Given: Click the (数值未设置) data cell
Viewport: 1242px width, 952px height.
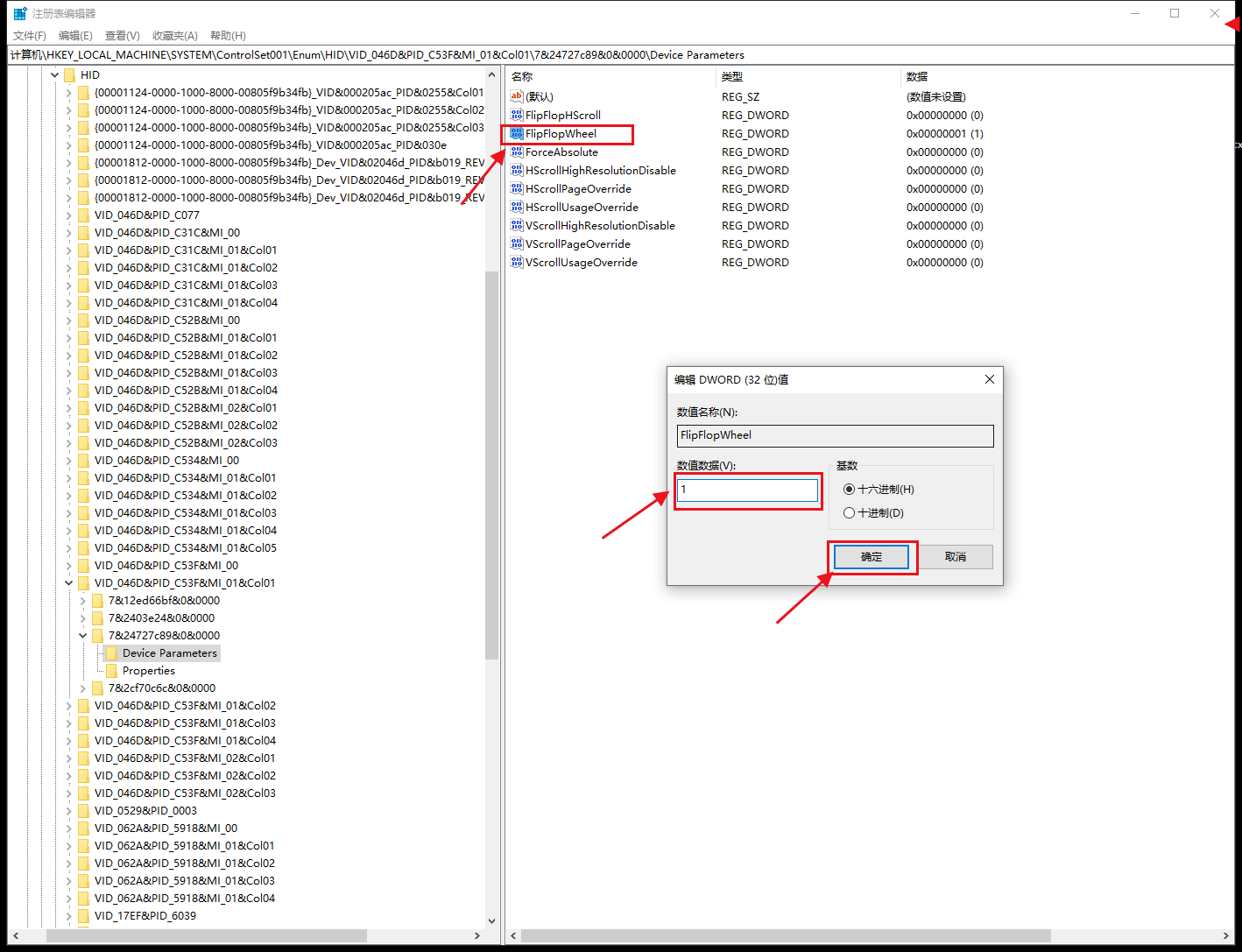Looking at the screenshot, I should click(x=936, y=96).
